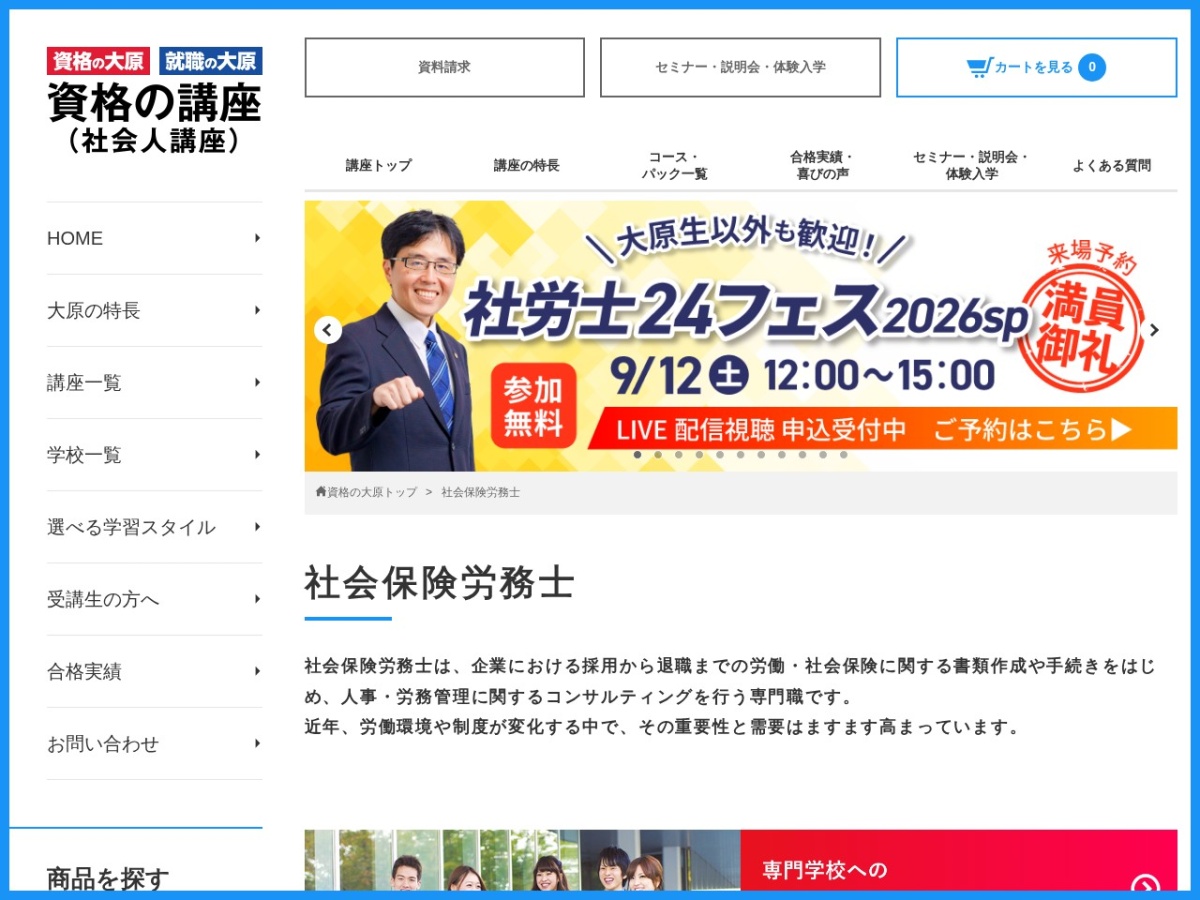Click the red 資格の大原 logo

[x=98, y=61]
